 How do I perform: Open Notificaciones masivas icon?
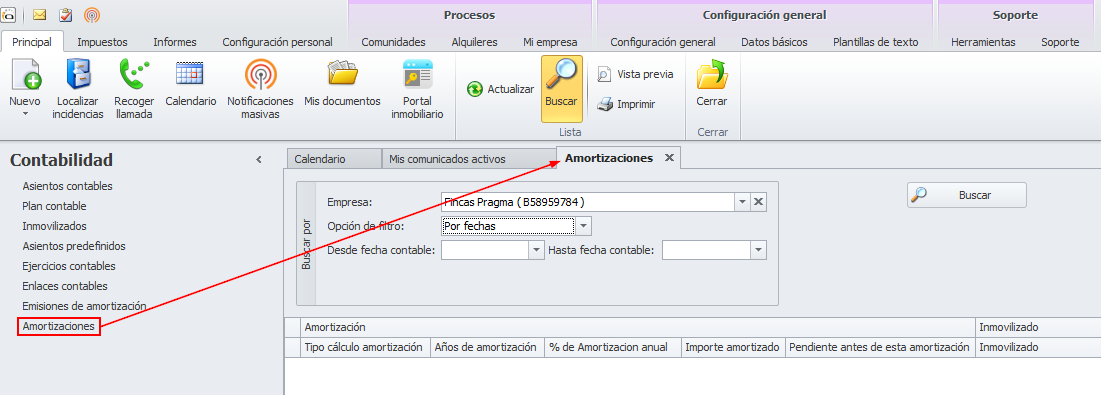pos(261,74)
